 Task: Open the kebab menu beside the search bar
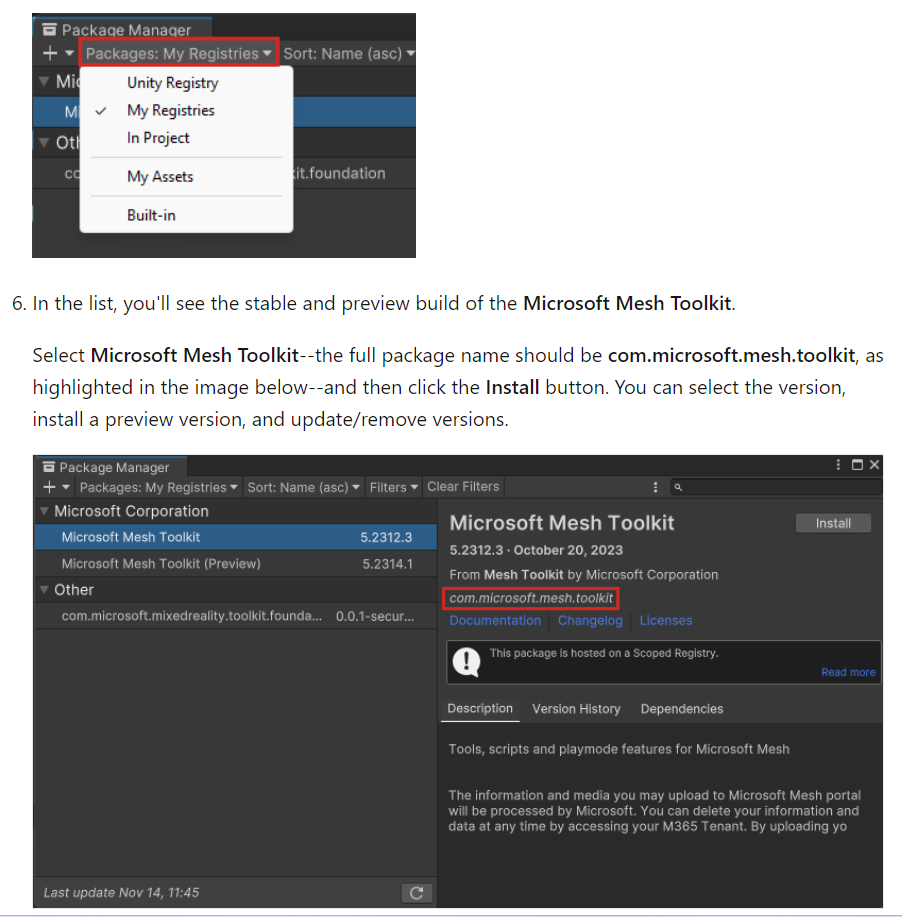coord(656,487)
